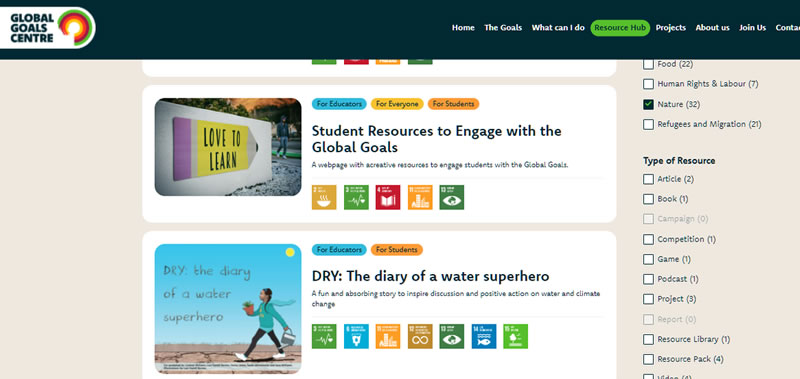This screenshot has width=800, height=379.
Task: Tick the Food (22) checkbox
Action: point(648,64)
